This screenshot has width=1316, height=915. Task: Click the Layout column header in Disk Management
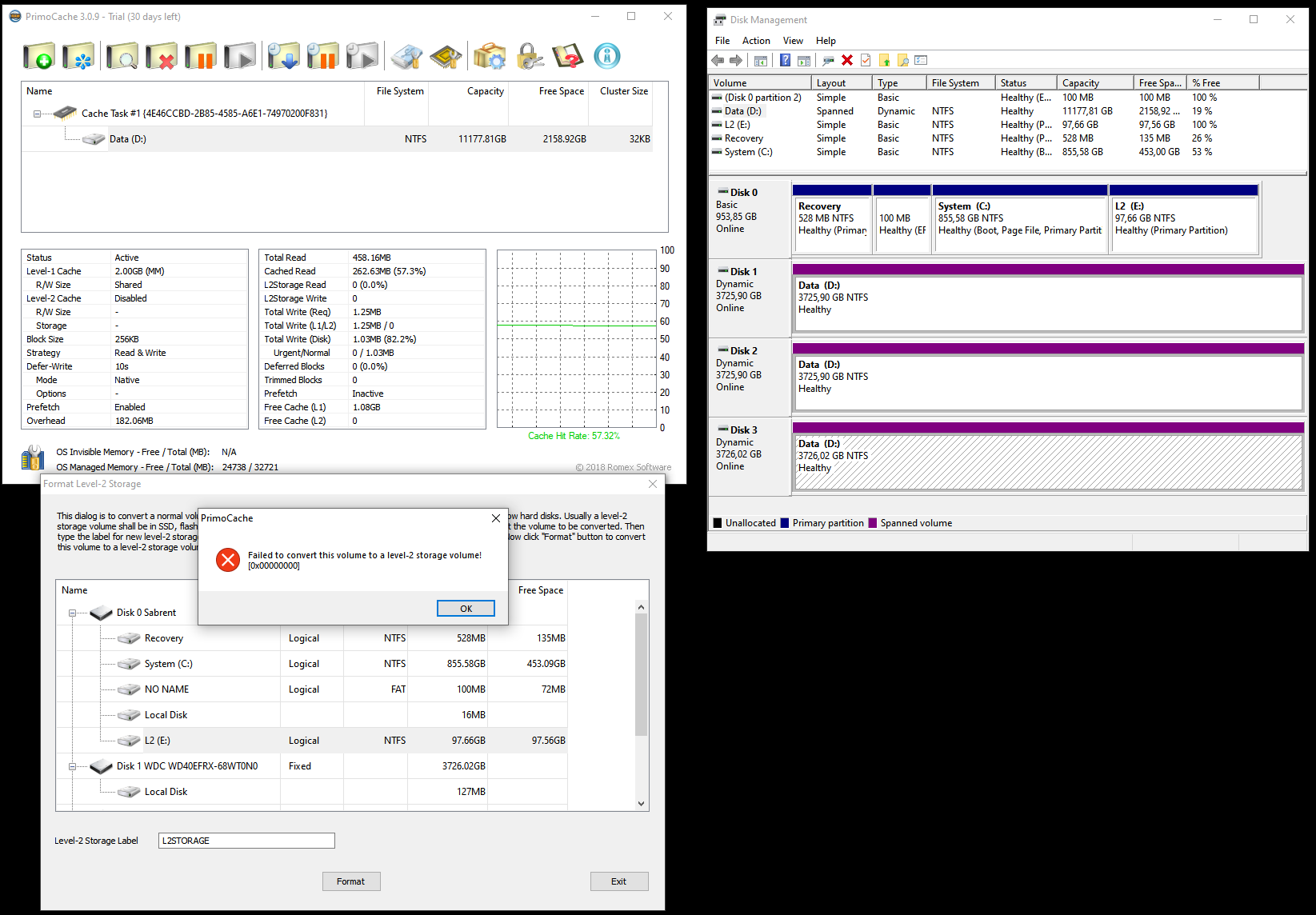tap(842, 83)
